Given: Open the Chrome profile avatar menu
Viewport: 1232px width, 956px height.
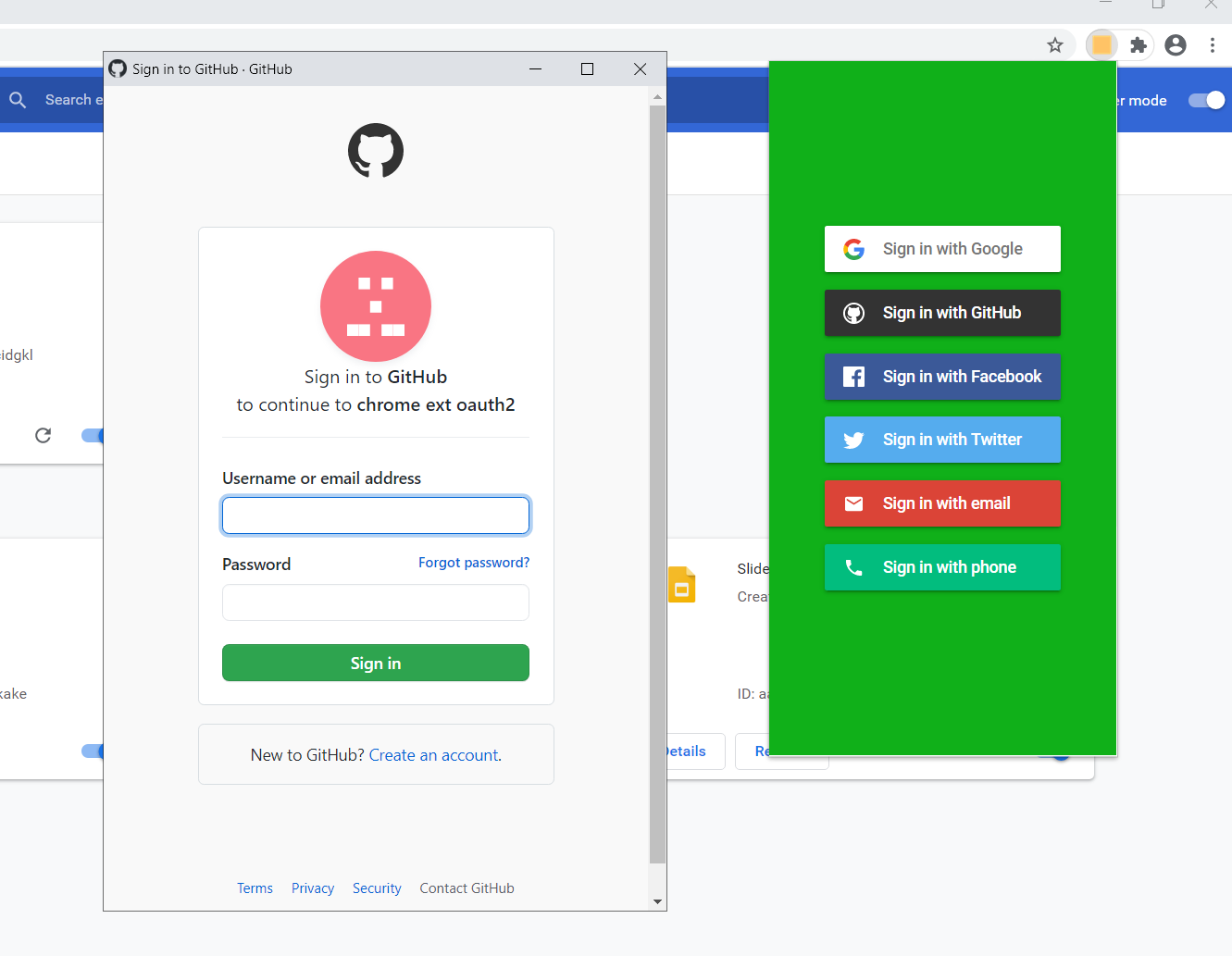Looking at the screenshot, I should pos(1176,45).
